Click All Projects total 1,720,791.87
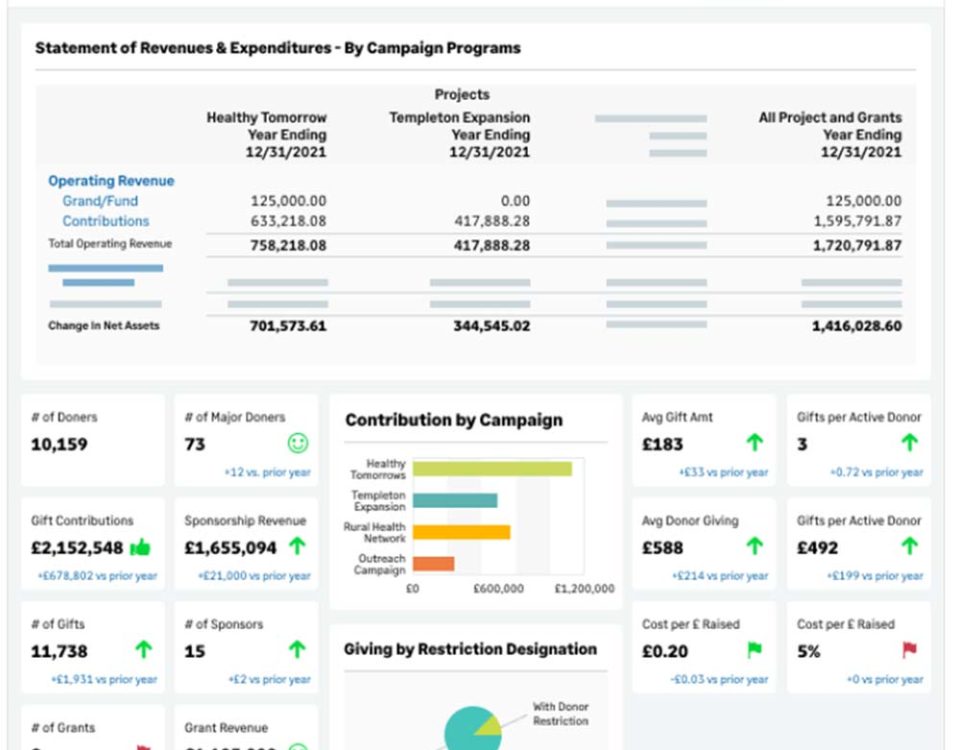 858,246
